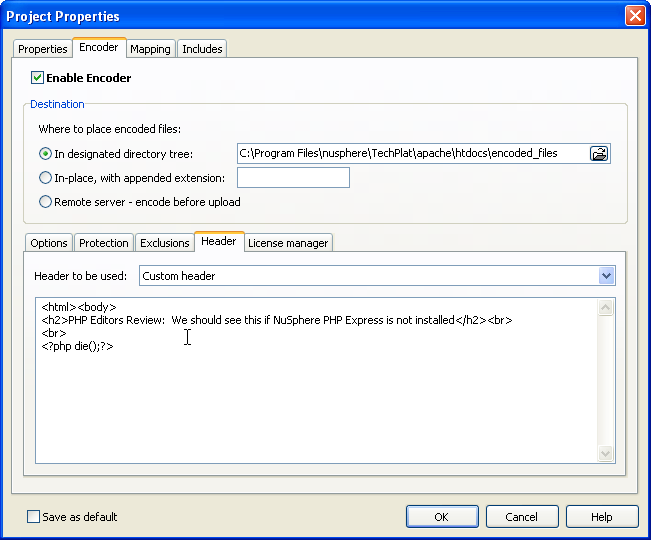Image resolution: width=651 pixels, height=540 pixels.
Task: Click the Cancel button
Action: (521, 517)
